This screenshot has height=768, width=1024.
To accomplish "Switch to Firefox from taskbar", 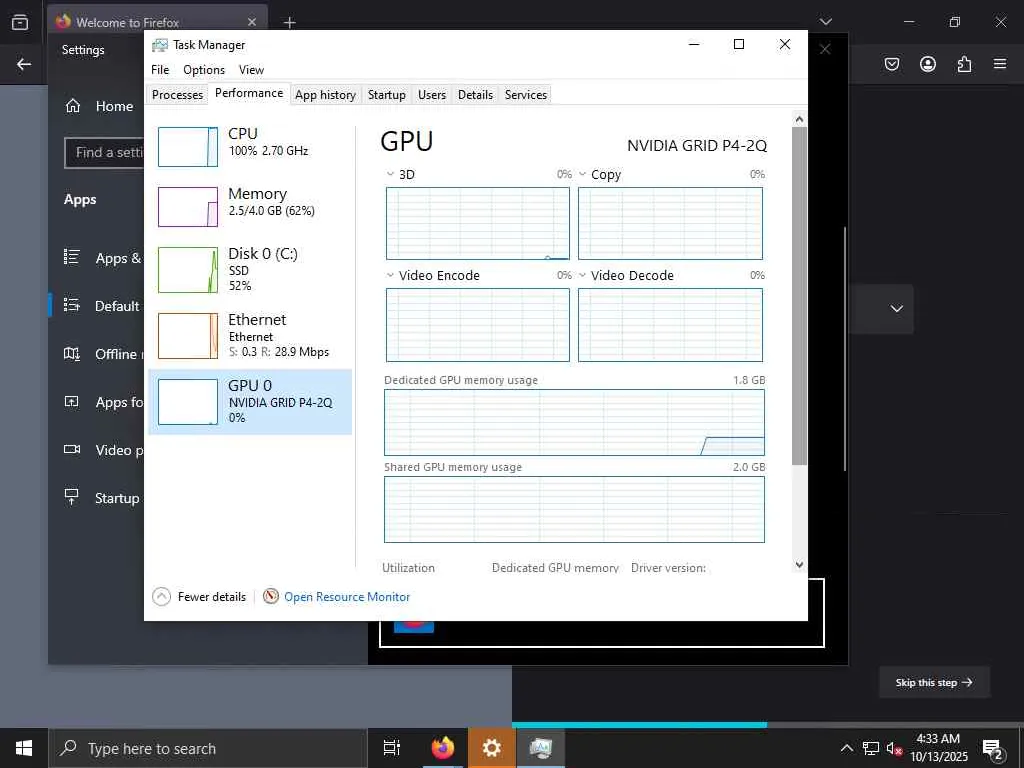I will point(443,748).
